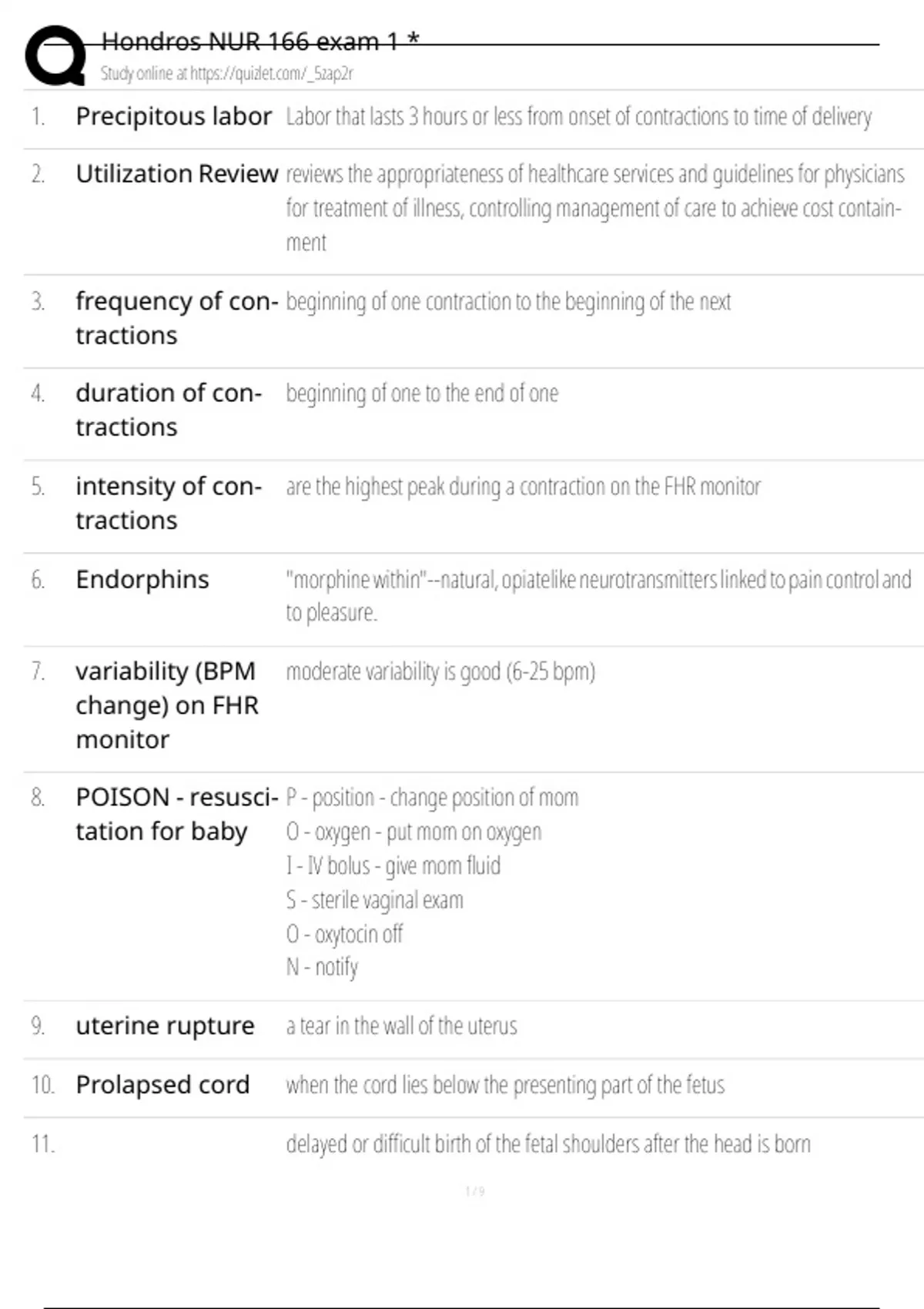Screen dimensions: 924x1309
Task: Select the Utilization Review term
Action: click(x=176, y=174)
